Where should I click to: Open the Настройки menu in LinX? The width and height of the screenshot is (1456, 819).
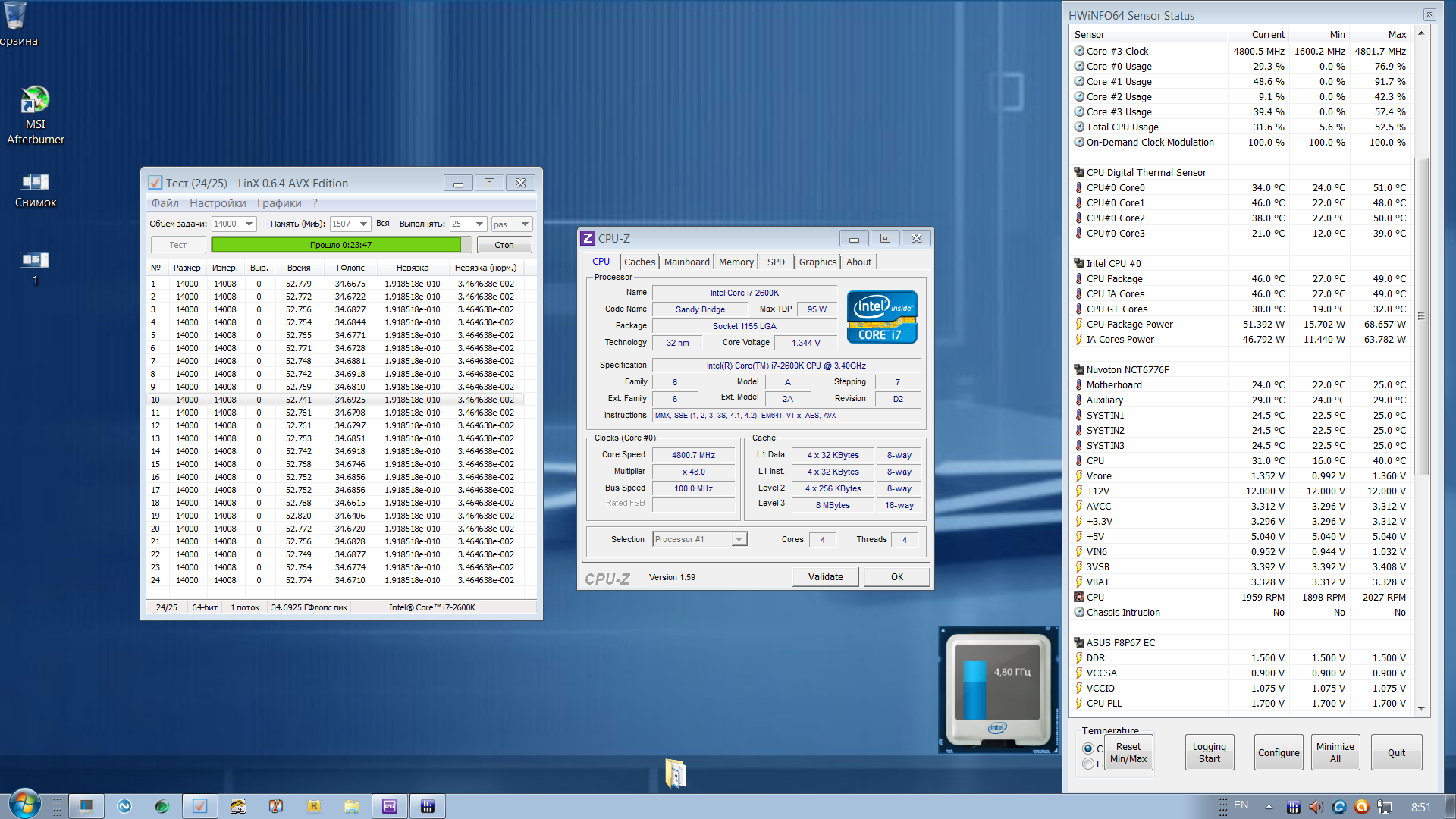pos(218,203)
